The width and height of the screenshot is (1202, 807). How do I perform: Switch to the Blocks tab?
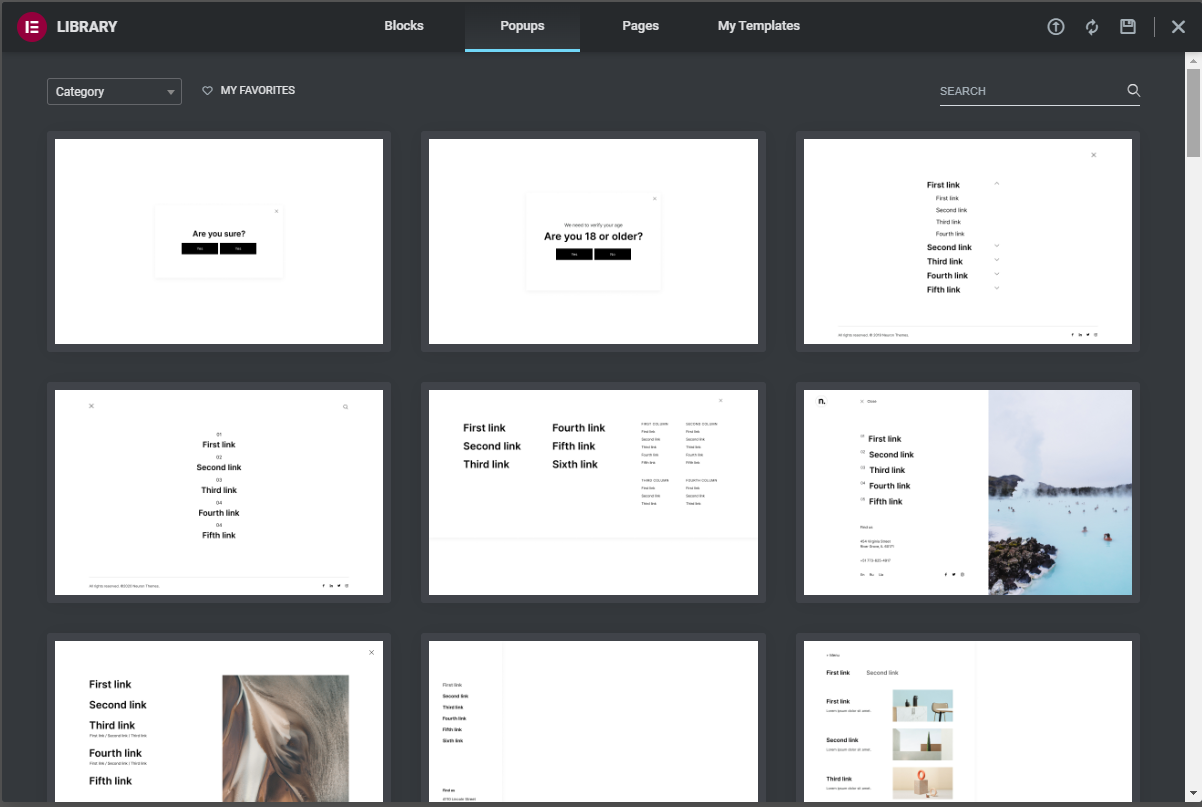(404, 26)
